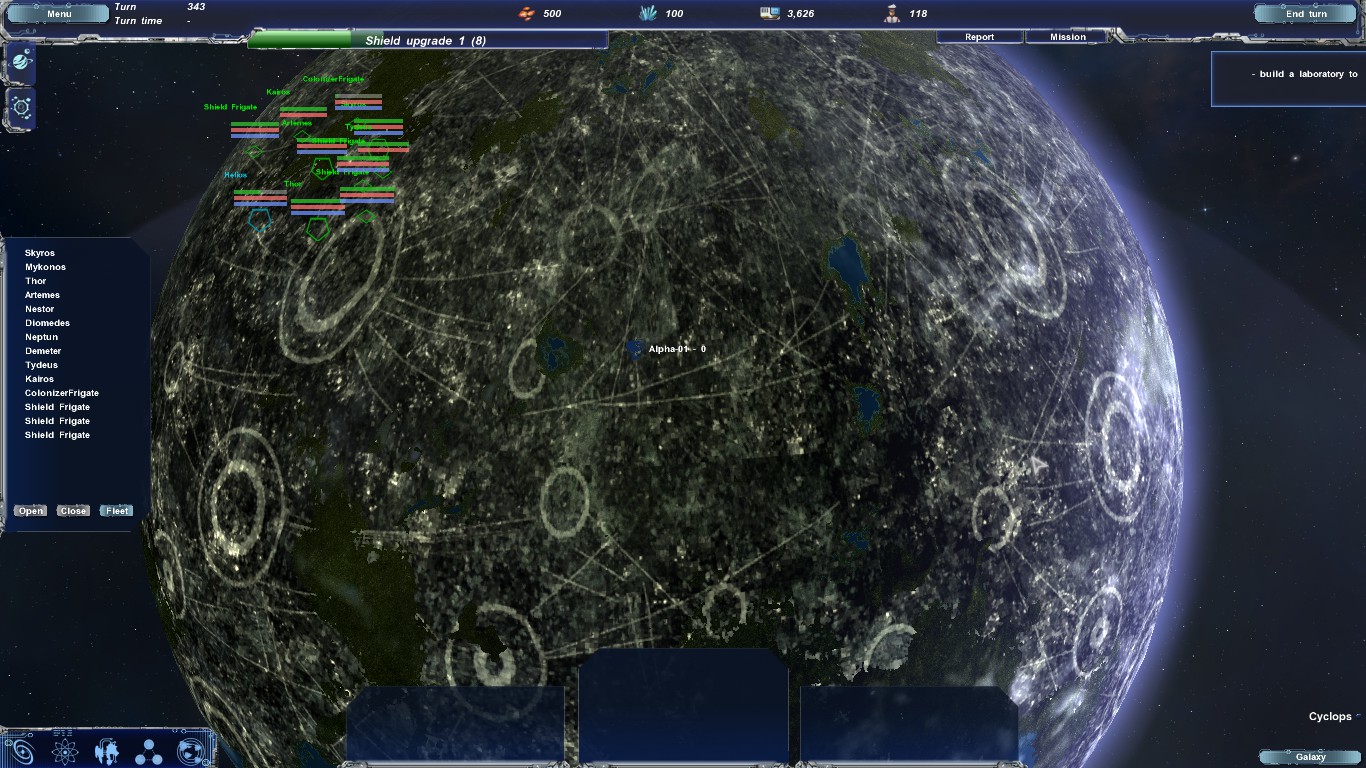Select Thor in the ship list

(36, 281)
